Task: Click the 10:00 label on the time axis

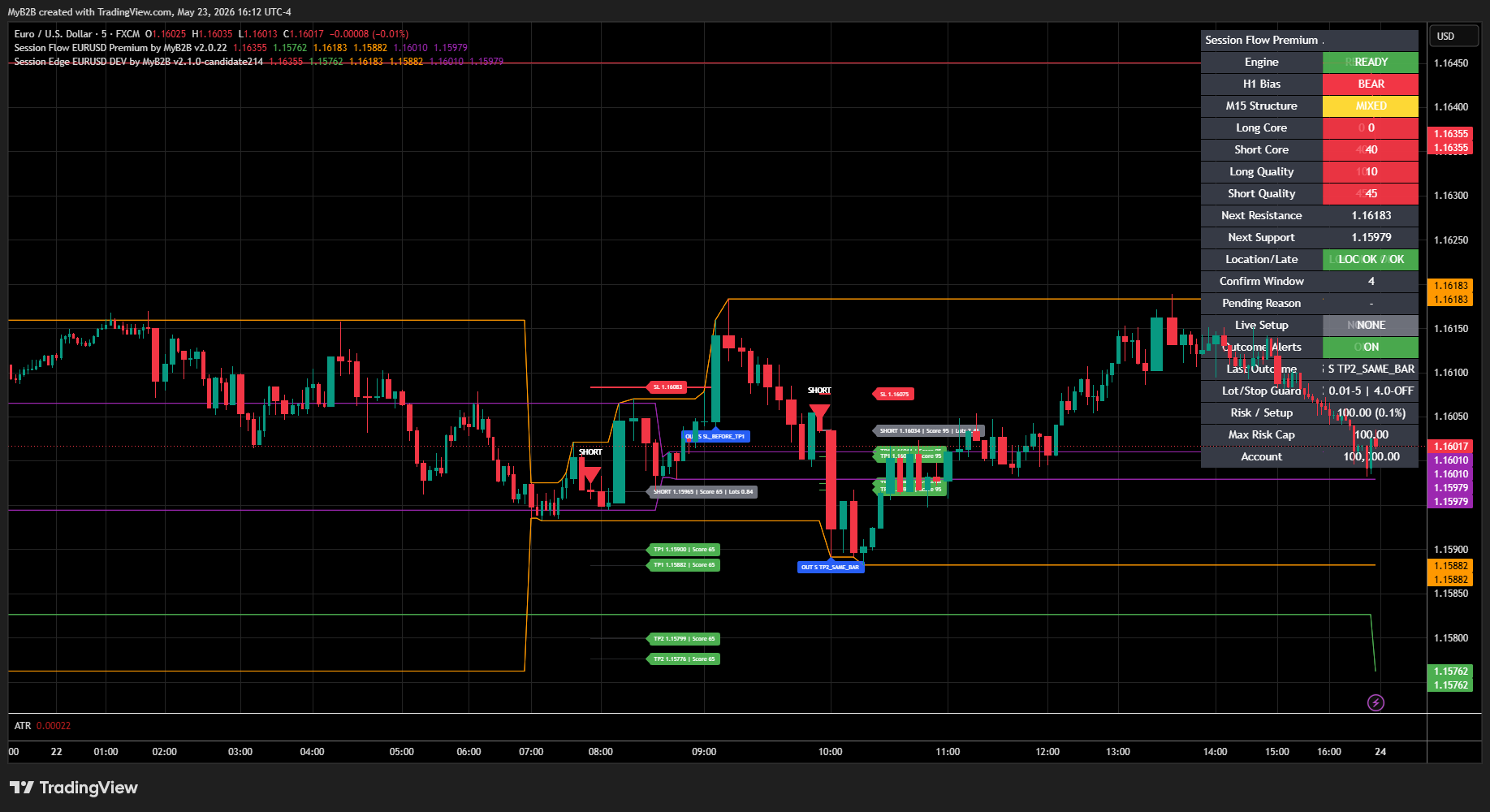Action: click(830, 752)
